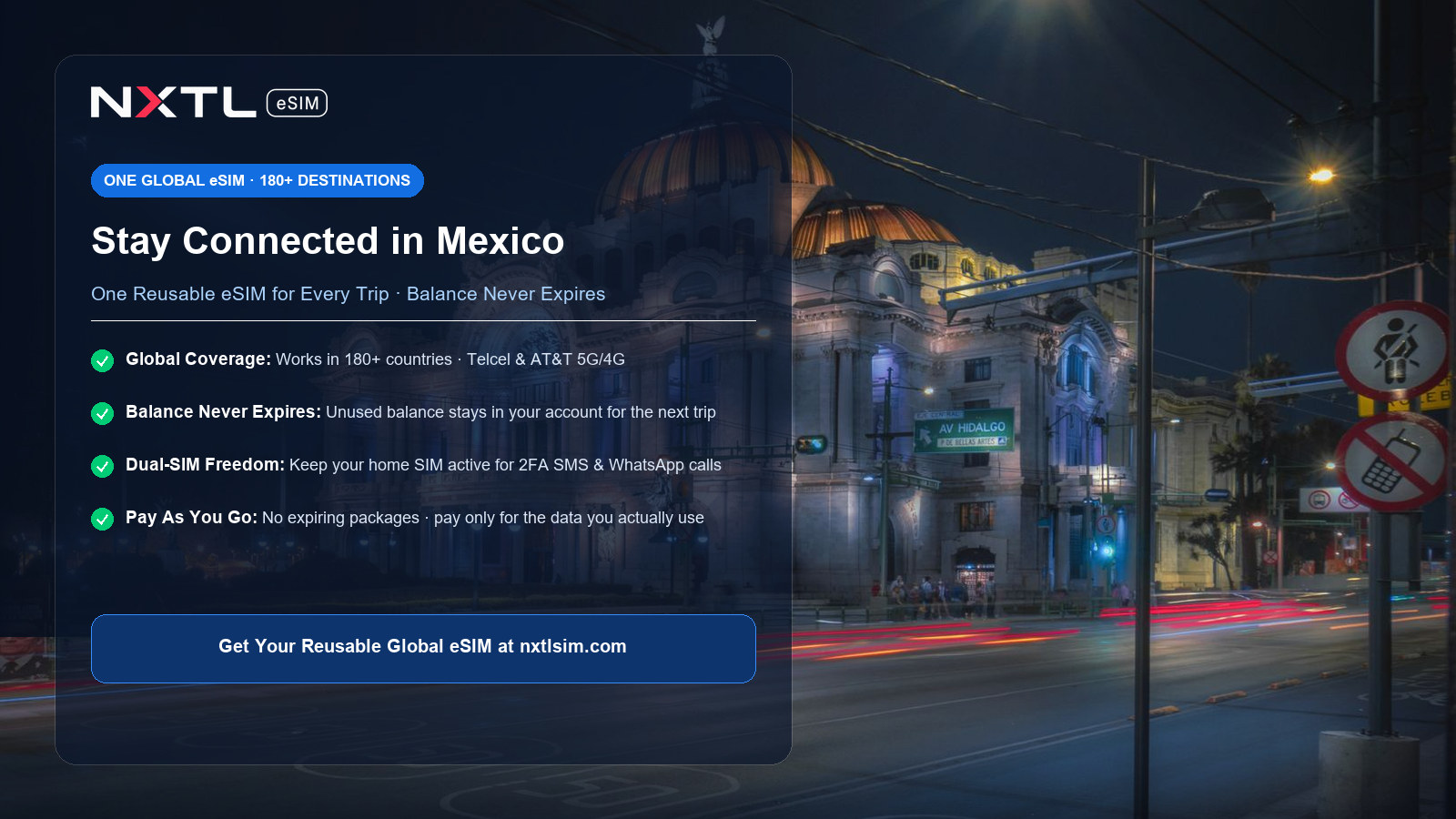Click the Pay As You Go feature text
This screenshot has height=819, width=1456.
415,518
